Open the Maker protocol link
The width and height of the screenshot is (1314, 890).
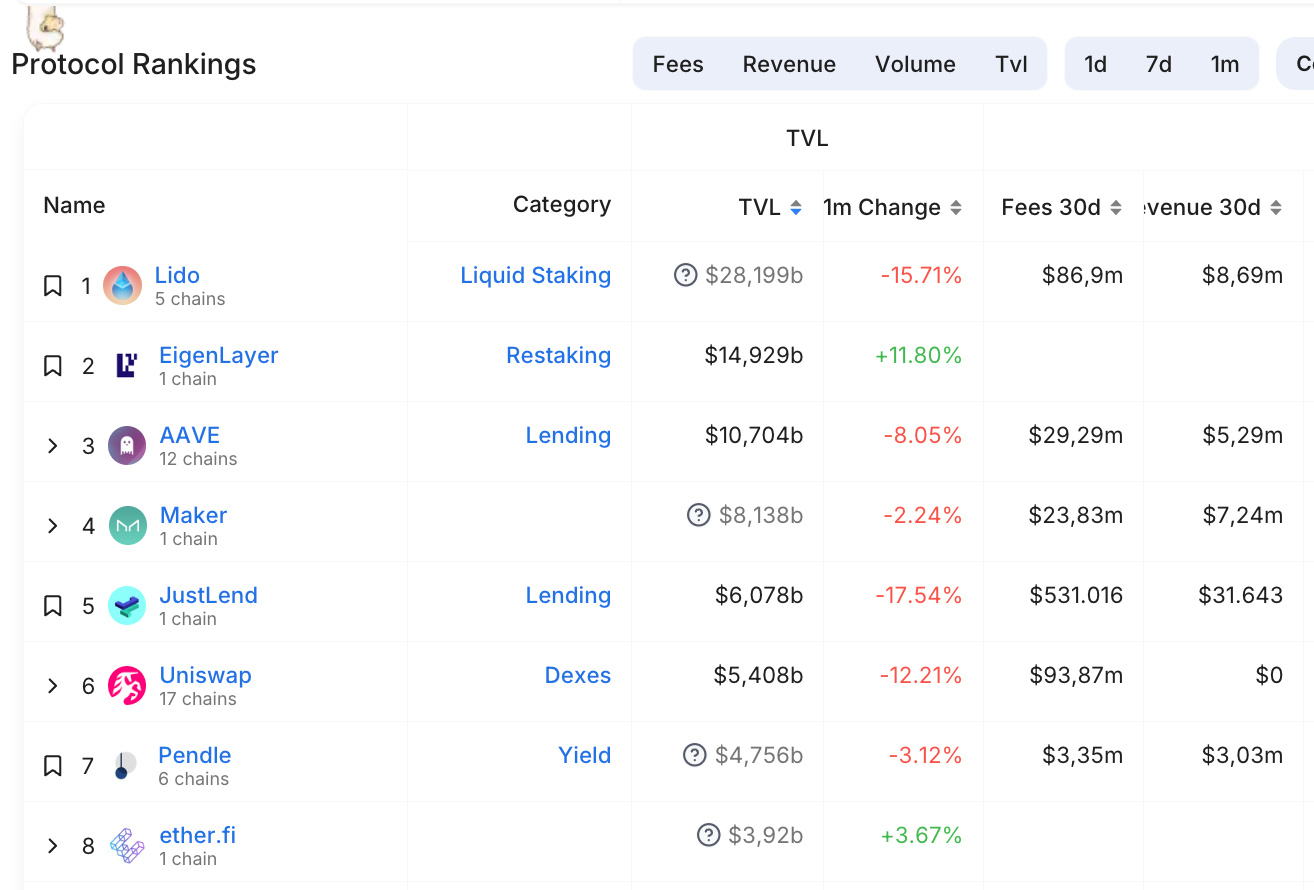tap(194, 515)
